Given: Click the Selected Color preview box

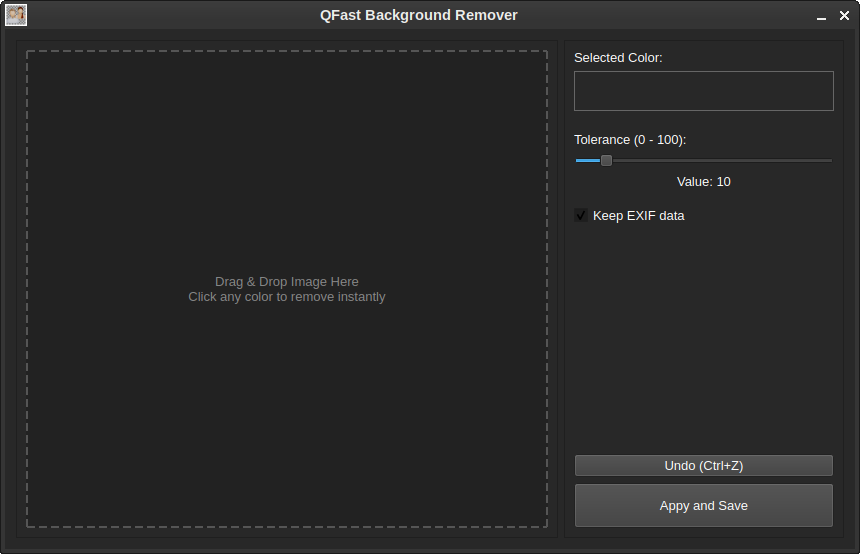Looking at the screenshot, I should tap(703, 91).
